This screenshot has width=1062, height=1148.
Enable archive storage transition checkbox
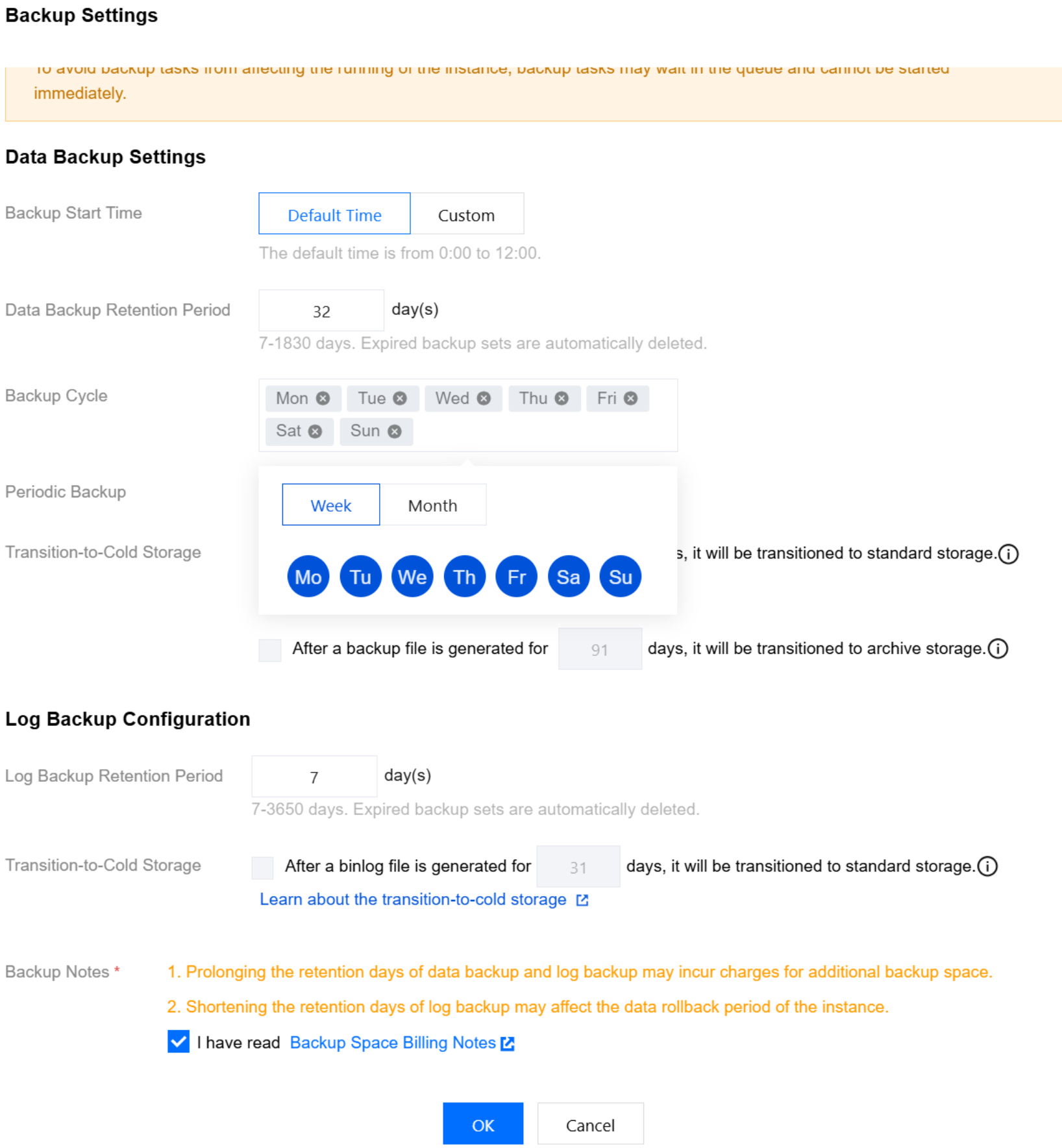(x=270, y=649)
